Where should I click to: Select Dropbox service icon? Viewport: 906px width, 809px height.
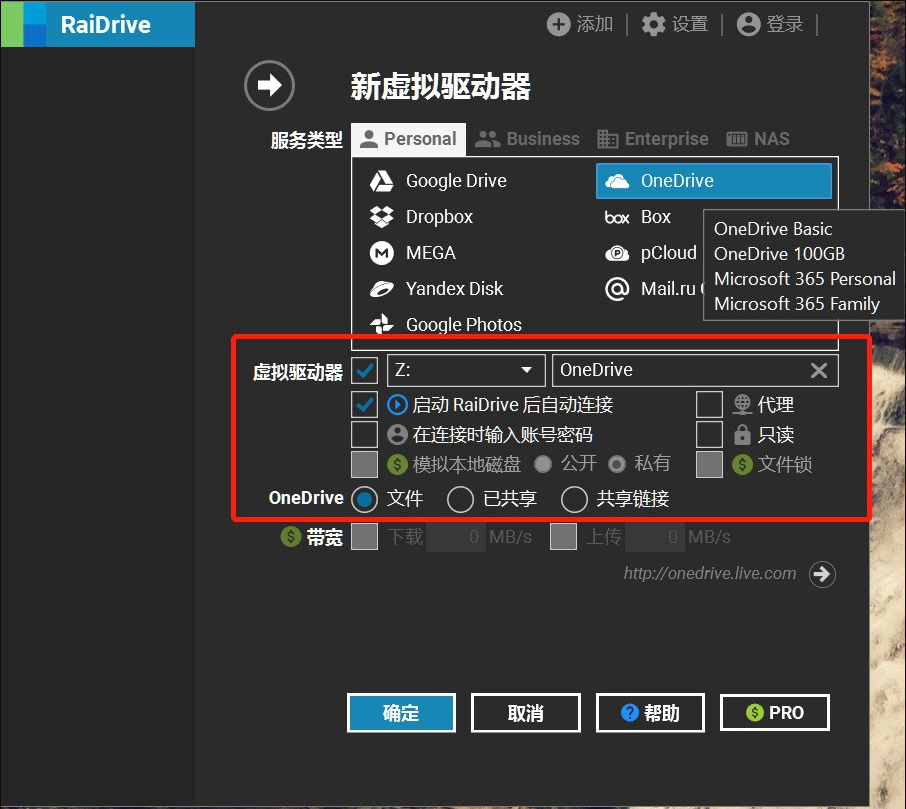[x=381, y=217]
